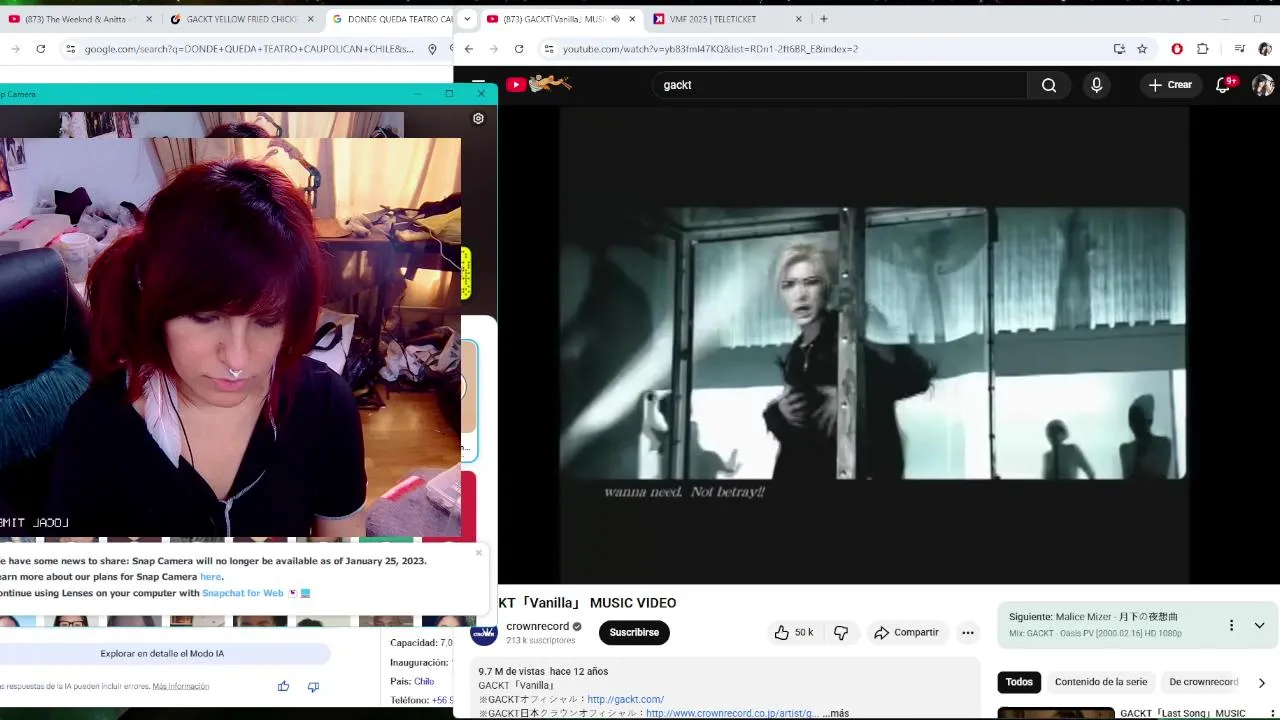This screenshot has width=1280, height=720.
Task: Open options for the Siguiente mix panel
Action: pos(1231,625)
